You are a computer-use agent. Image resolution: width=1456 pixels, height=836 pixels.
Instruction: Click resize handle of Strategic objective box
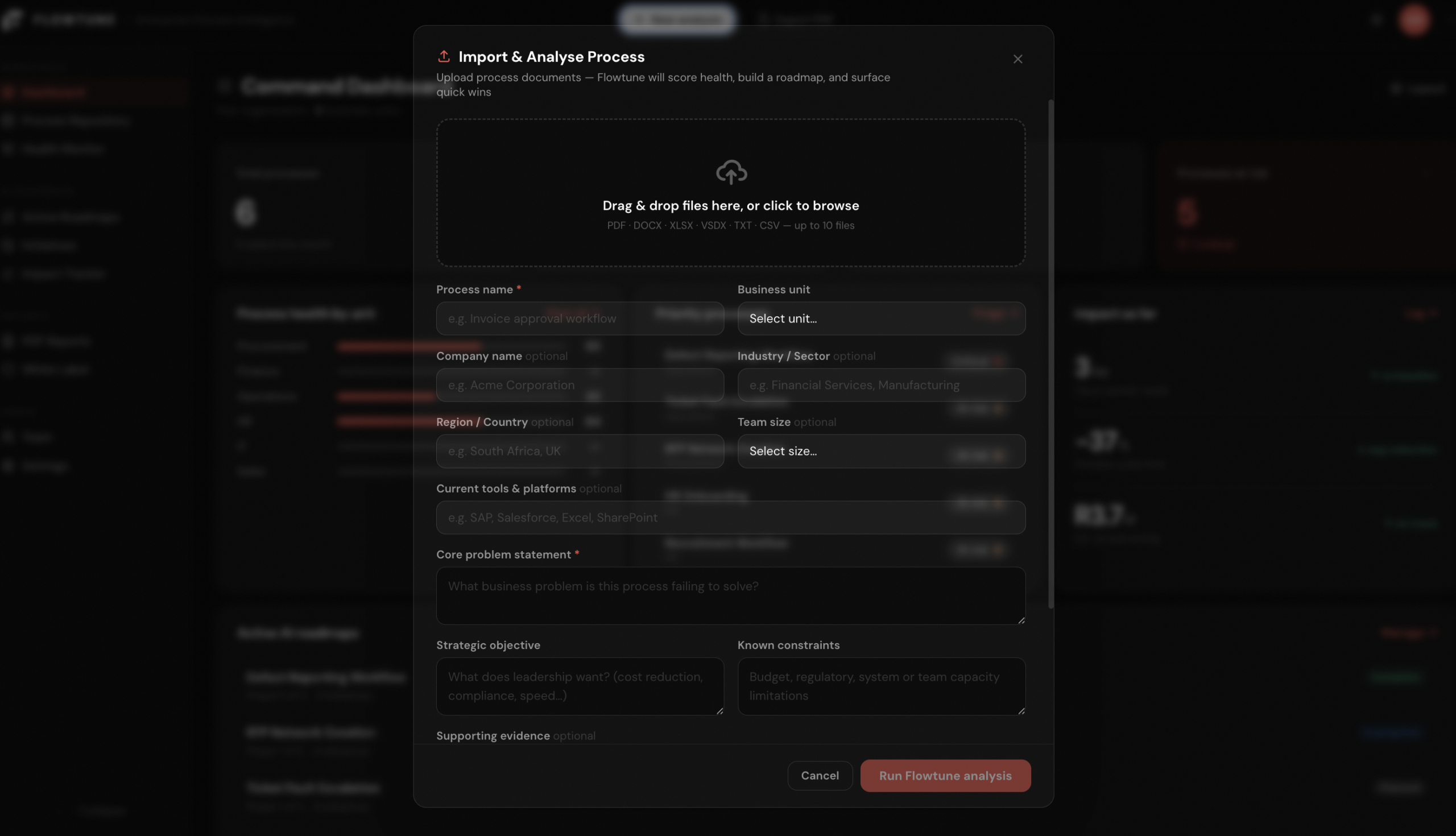pyautogui.click(x=719, y=711)
